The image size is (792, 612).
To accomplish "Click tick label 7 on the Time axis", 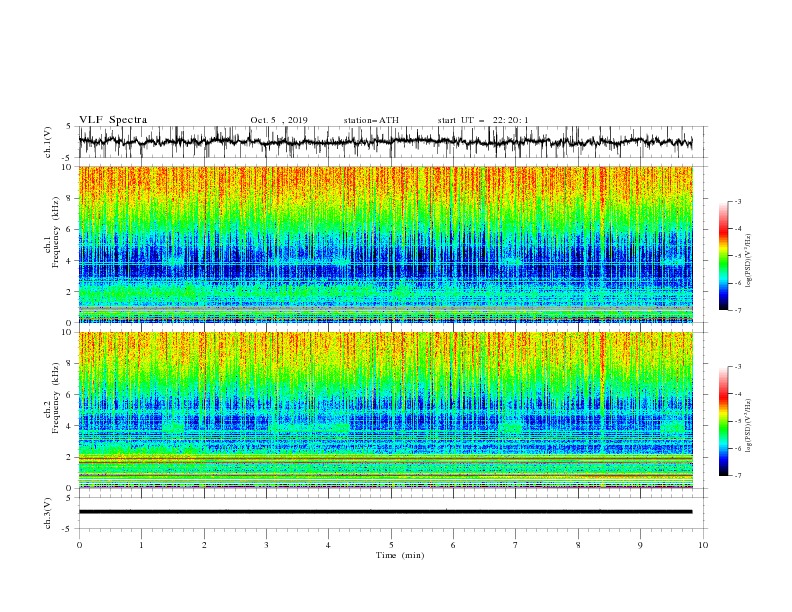I will point(516,545).
